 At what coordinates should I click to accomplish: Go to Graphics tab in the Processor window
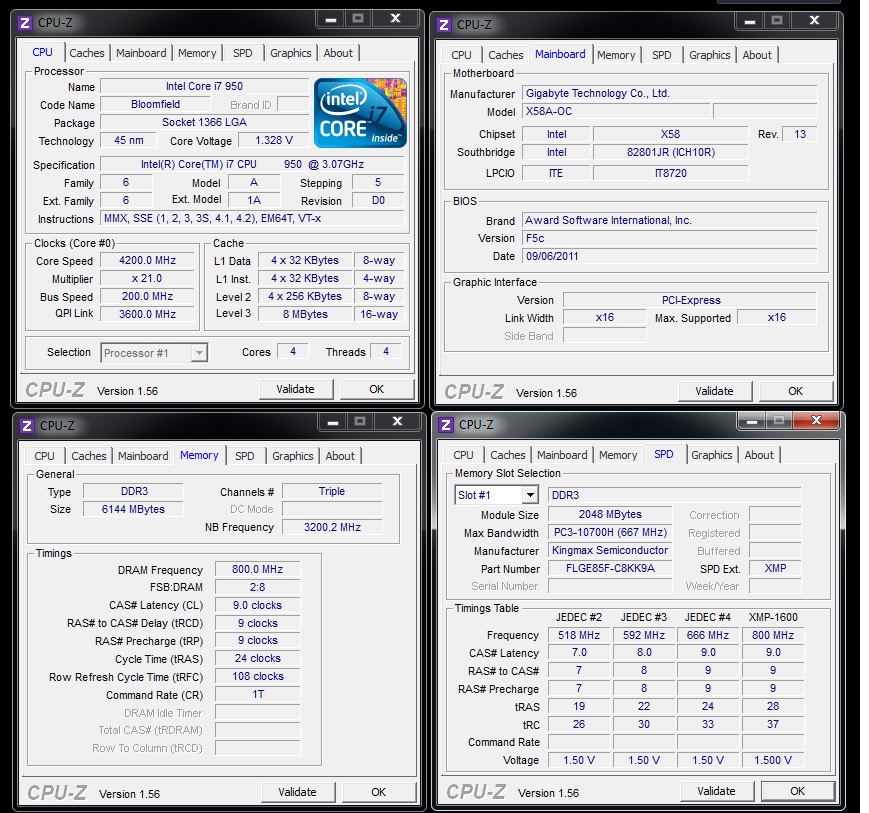[290, 53]
